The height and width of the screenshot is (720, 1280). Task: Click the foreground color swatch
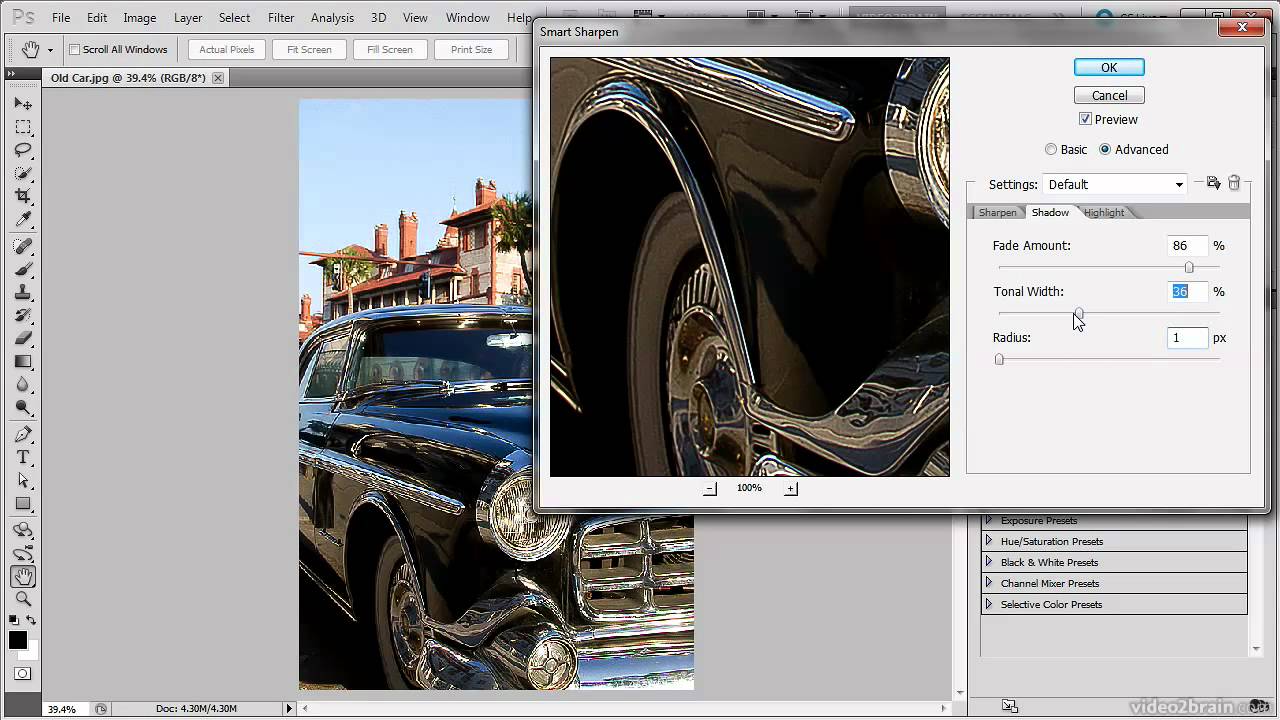coord(18,640)
